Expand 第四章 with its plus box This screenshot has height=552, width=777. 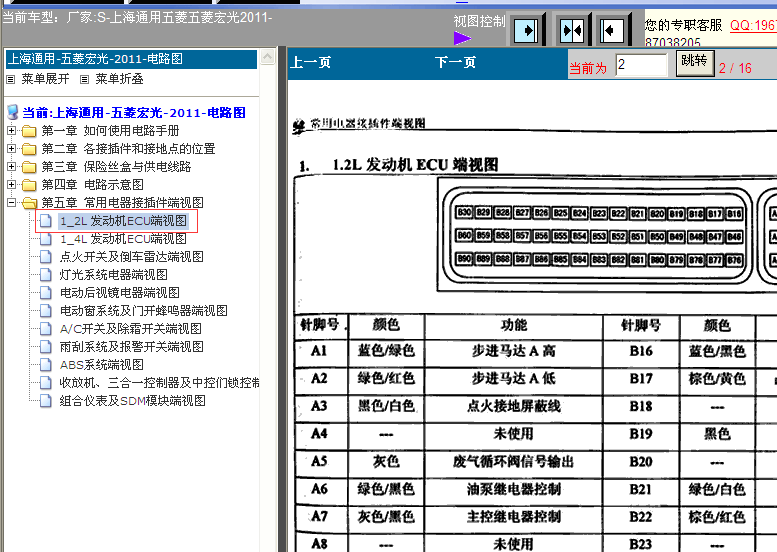11,184
